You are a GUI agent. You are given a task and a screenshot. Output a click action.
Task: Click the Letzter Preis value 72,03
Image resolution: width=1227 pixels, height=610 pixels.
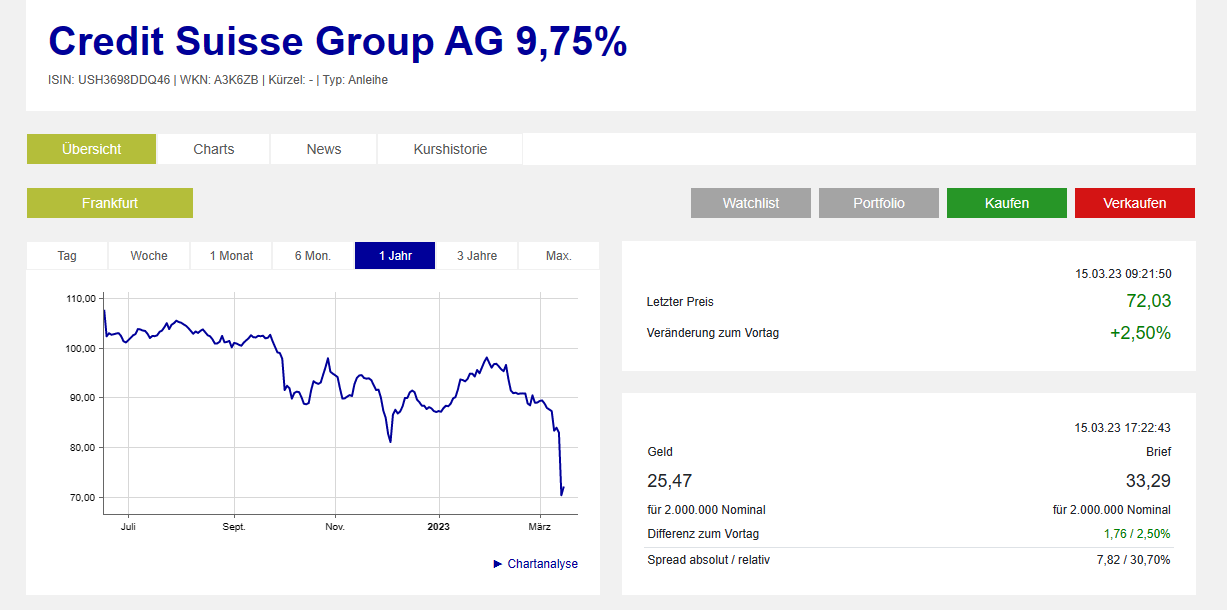point(1148,301)
